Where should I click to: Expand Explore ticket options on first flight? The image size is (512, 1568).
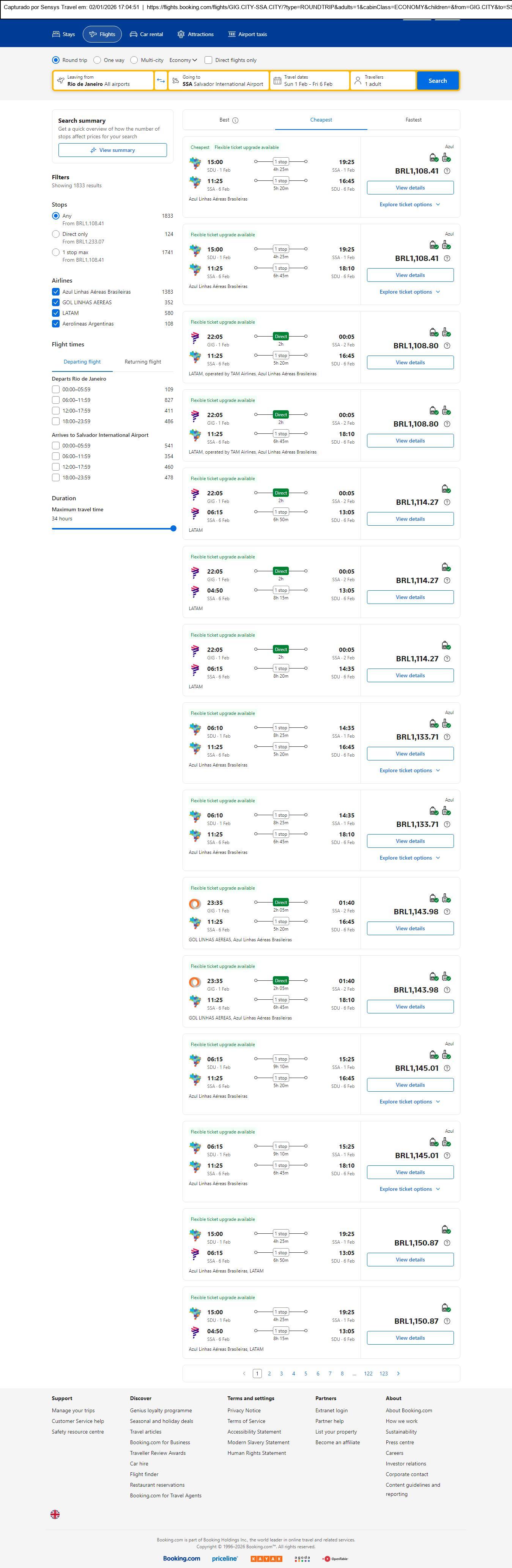[410, 204]
